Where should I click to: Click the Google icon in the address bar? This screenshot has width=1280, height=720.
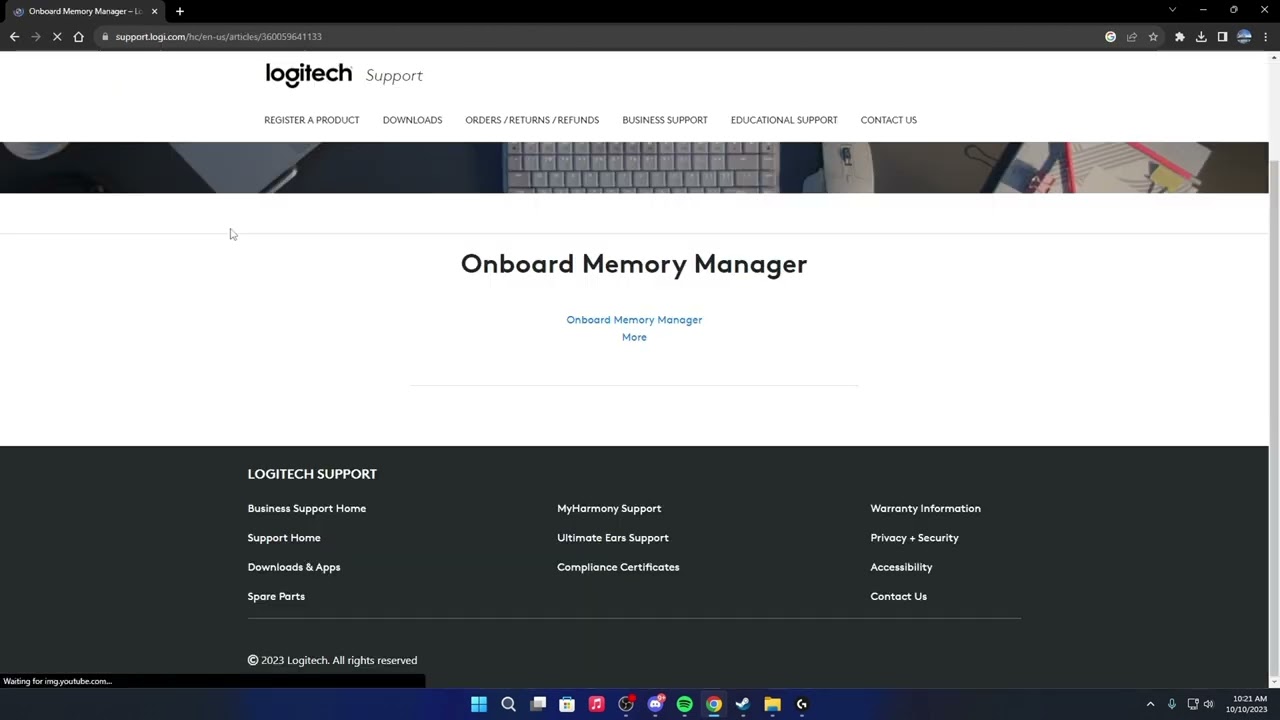coord(1110,37)
